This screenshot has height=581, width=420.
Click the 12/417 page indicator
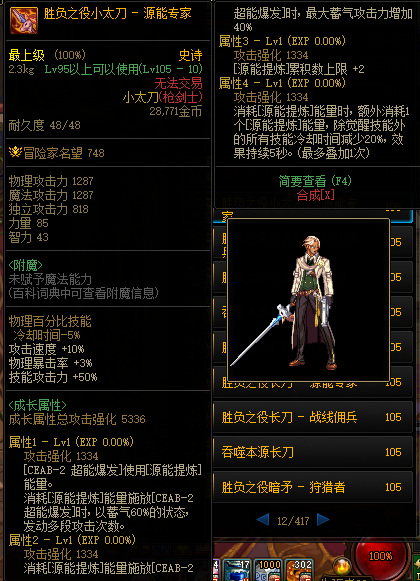293,521
